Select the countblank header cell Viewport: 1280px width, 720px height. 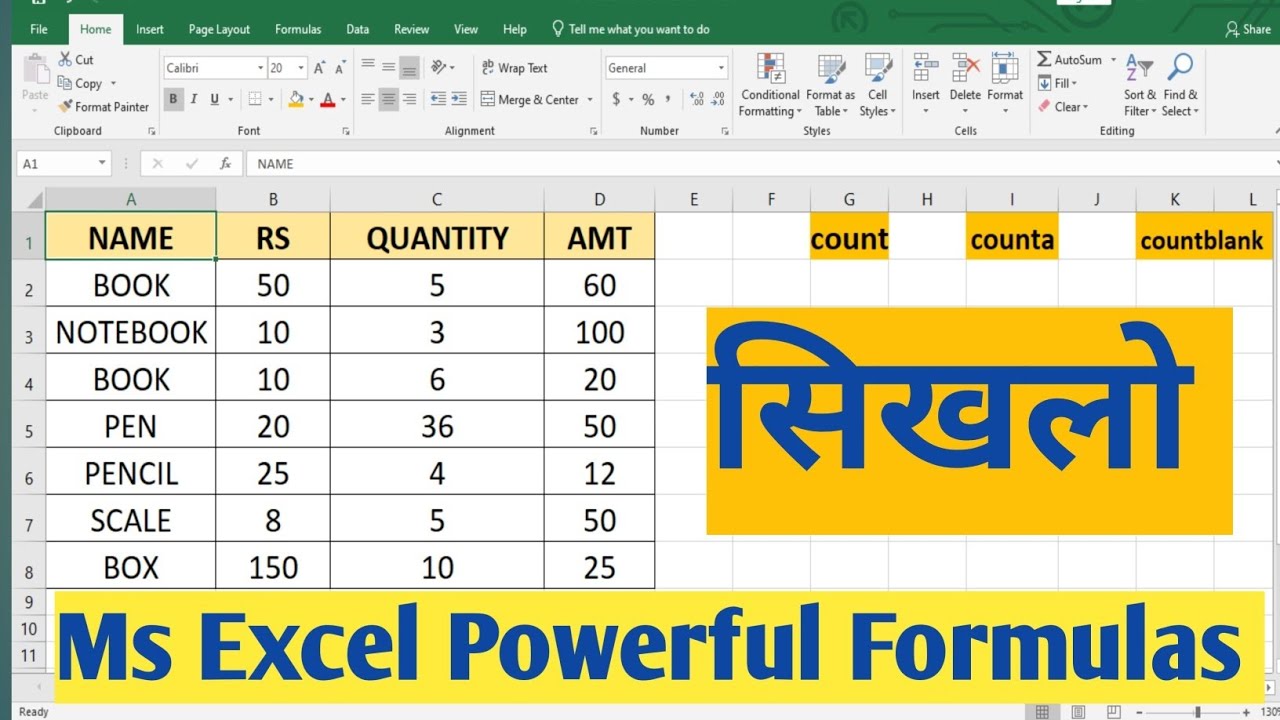(1204, 240)
